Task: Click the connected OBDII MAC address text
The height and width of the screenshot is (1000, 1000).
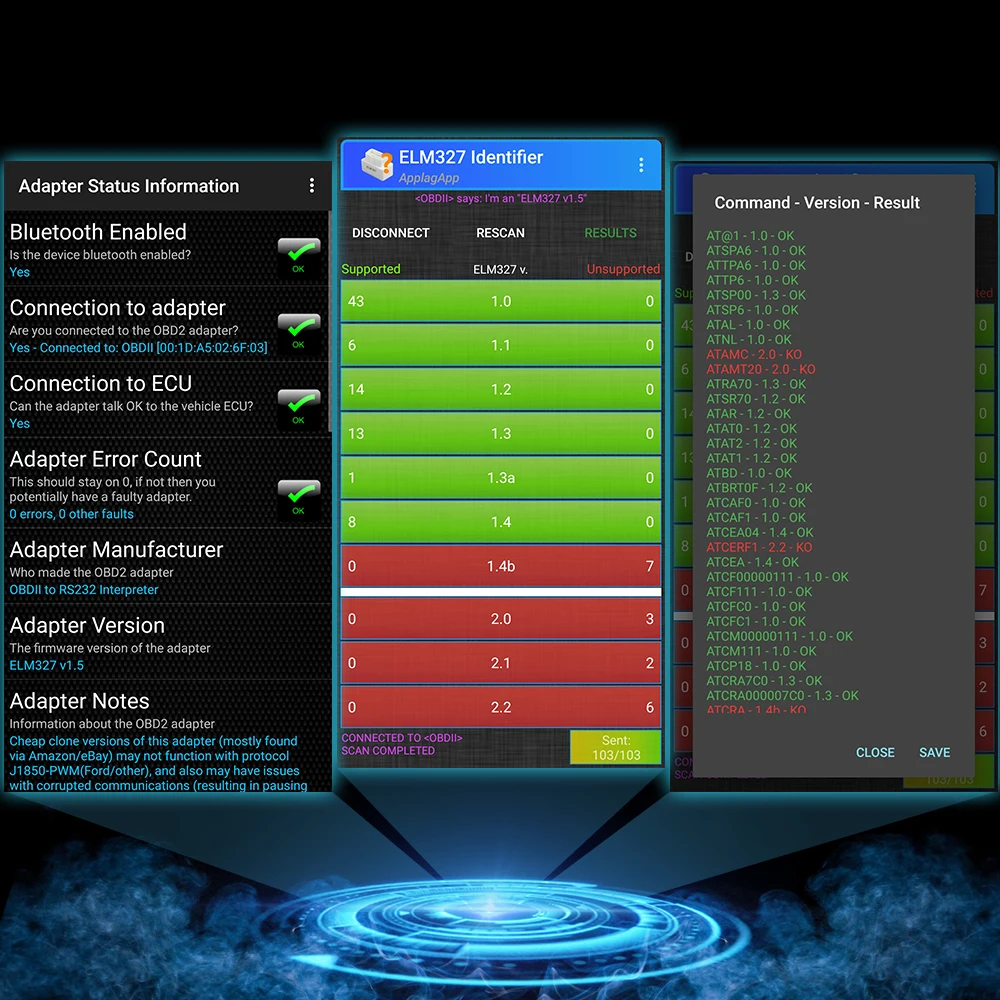Action: [138, 348]
